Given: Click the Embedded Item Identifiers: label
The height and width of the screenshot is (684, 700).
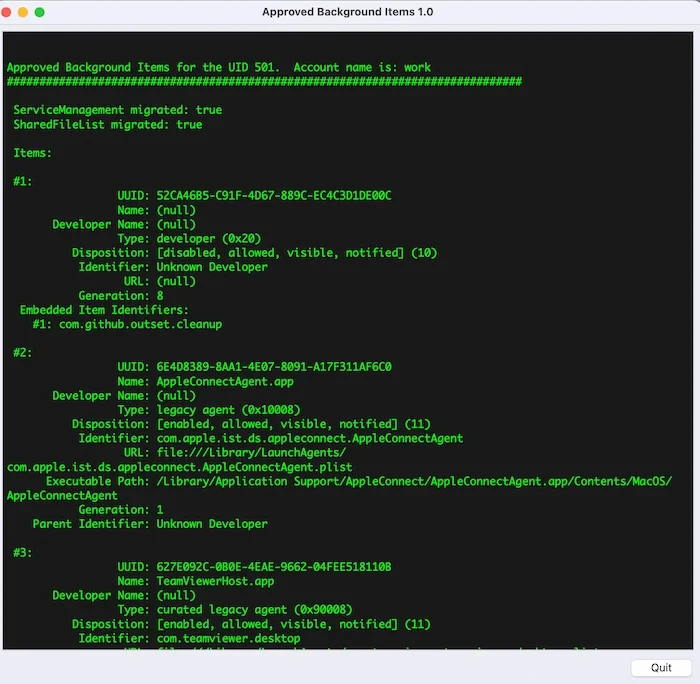Looking at the screenshot, I should click(104, 310).
